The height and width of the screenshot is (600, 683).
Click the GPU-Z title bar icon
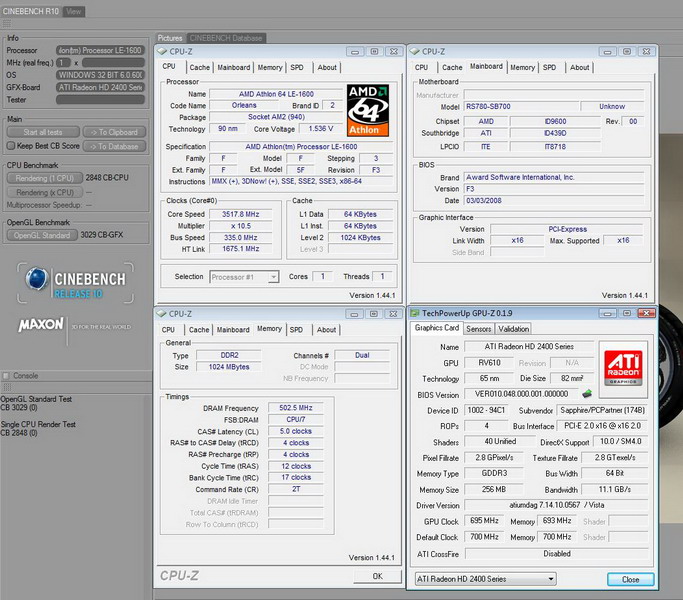[x=415, y=313]
